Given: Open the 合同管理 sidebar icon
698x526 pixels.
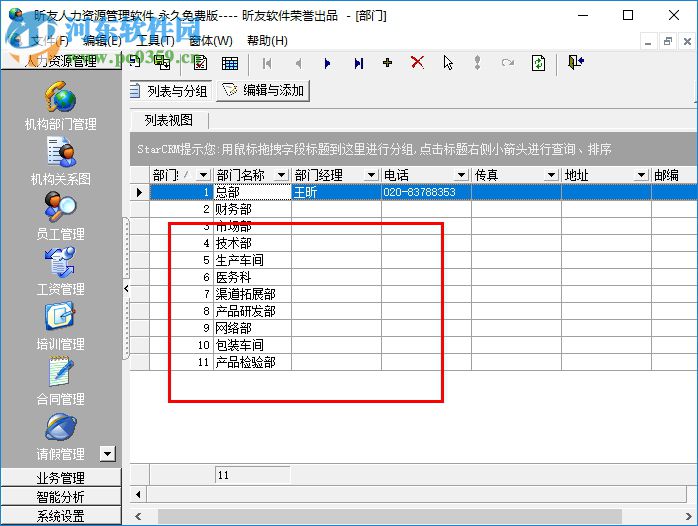Looking at the screenshot, I should tap(60, 372).
